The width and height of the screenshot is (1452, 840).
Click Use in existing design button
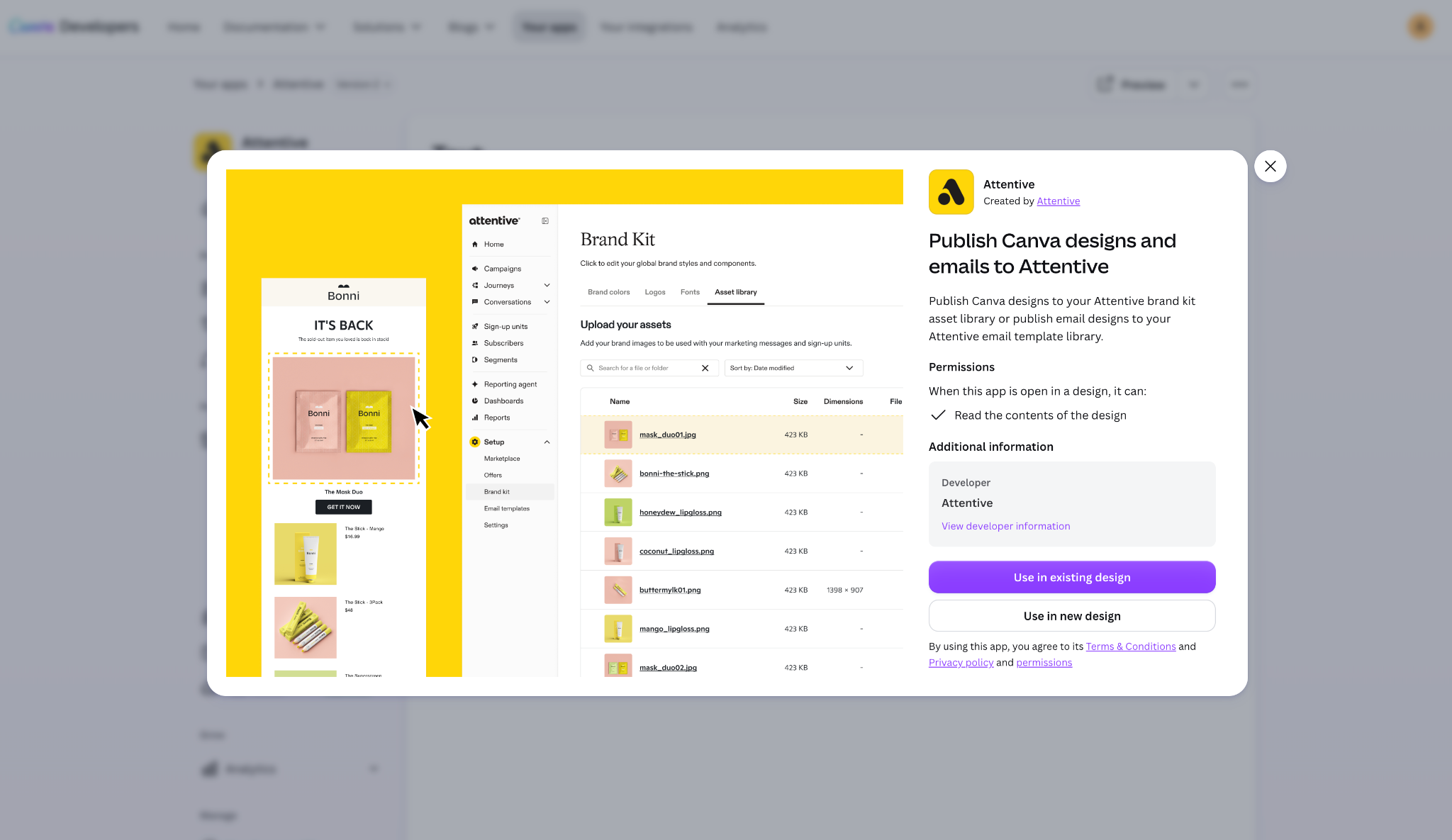tap(1072, 577)
